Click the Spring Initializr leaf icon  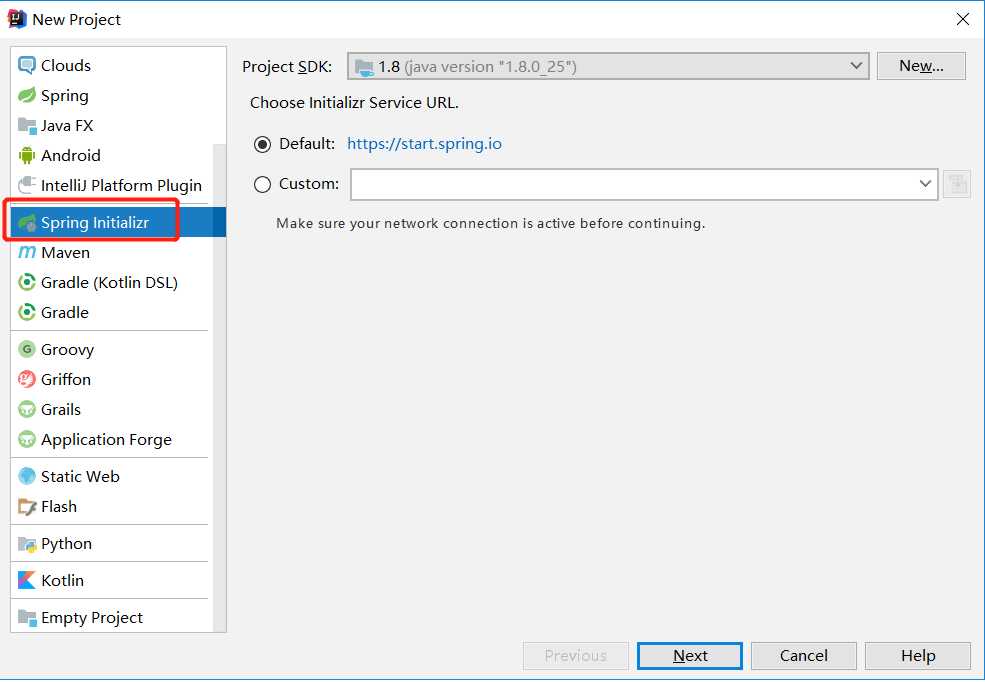click(26, 222)
